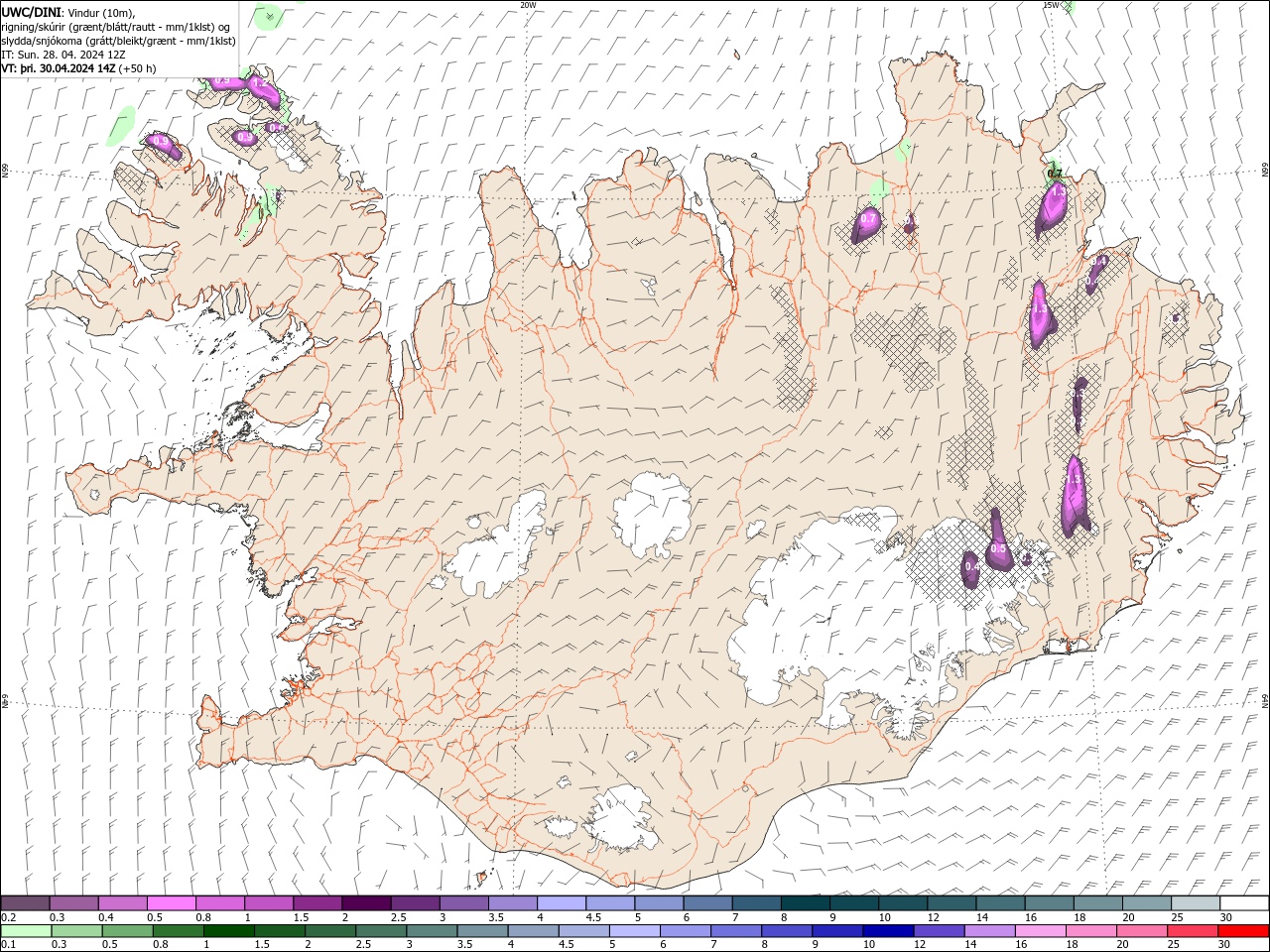This screenshot has width=1270, height=952.
Task: Click the 4 light lavender swatch in the upper legend
Action: (x=562, y=902)
